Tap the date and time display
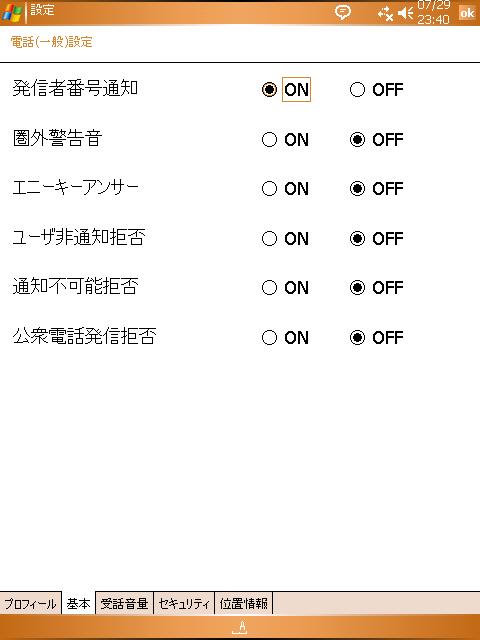 tap(433, 12)
